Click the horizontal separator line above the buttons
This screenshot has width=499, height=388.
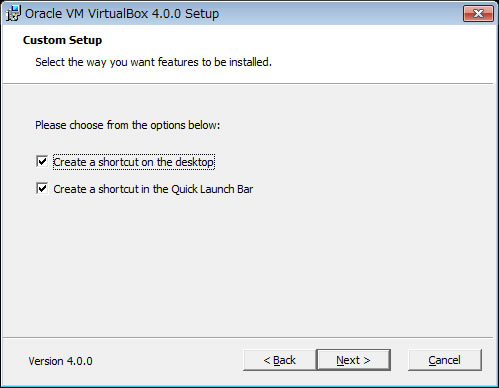coord(248,338)
